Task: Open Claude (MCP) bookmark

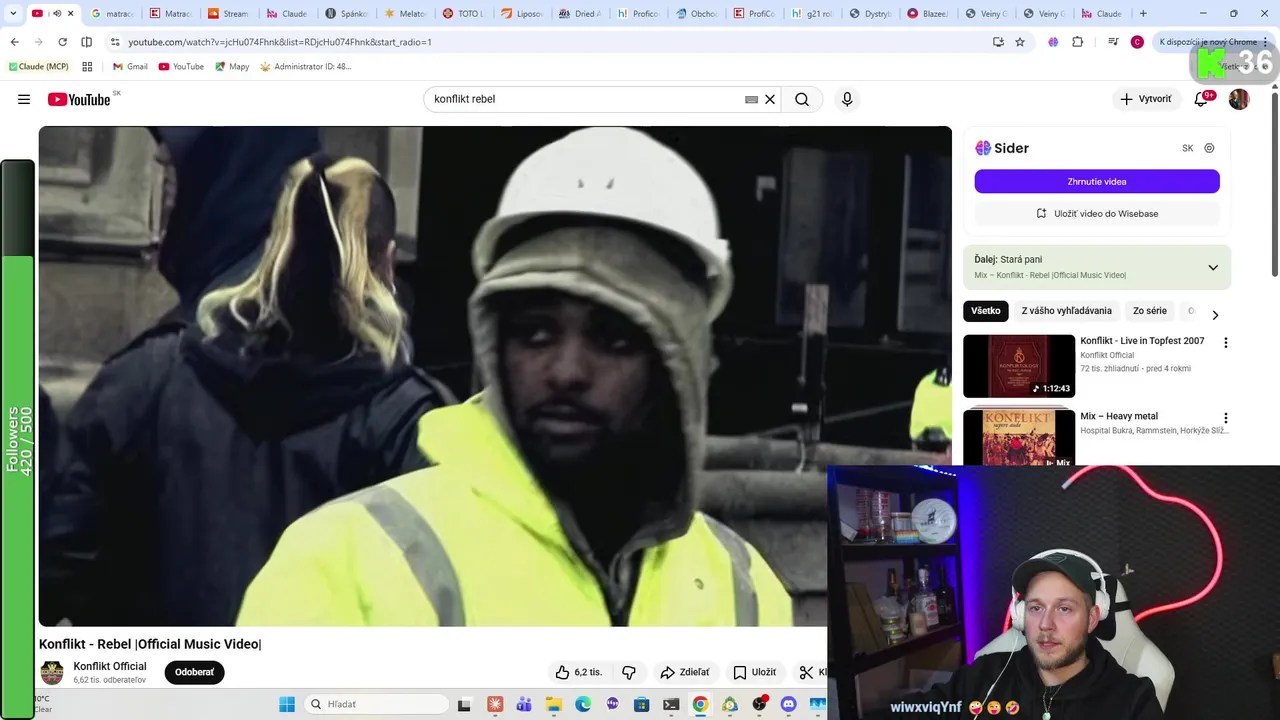Action: [x=38, y=67]
